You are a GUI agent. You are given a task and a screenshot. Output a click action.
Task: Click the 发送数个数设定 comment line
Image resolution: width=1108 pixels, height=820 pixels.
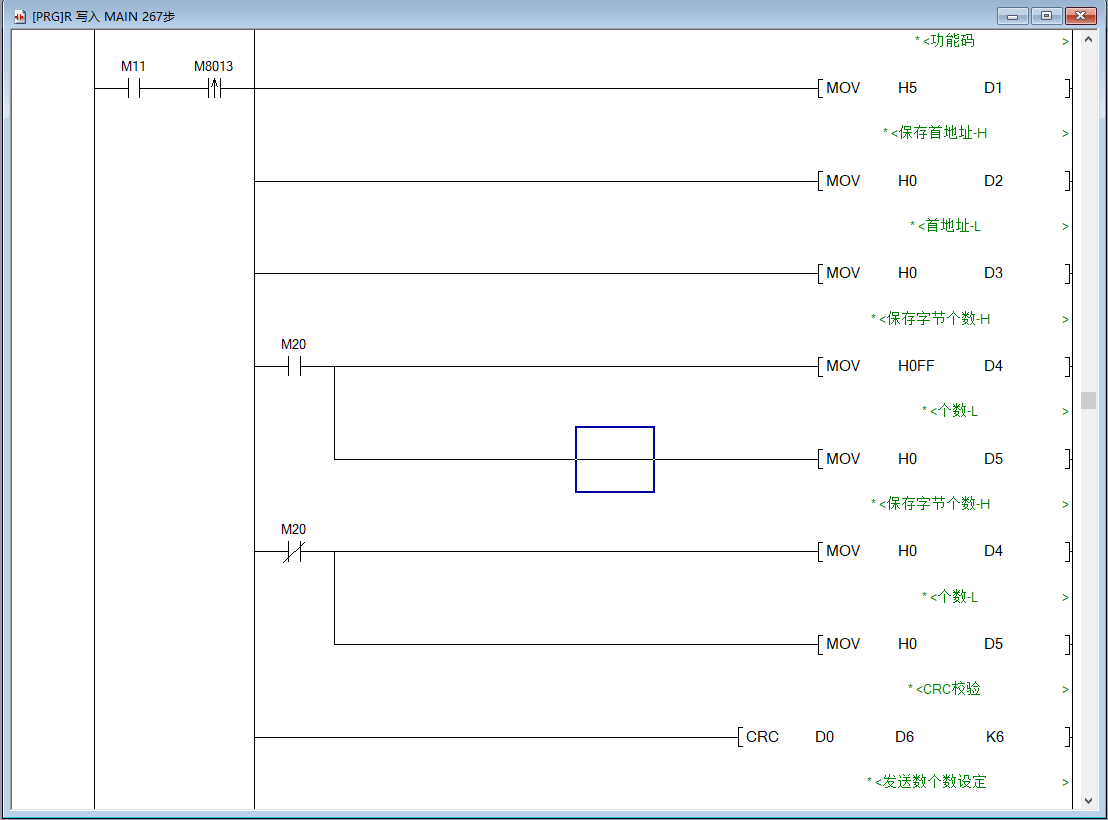pos(932,782)
